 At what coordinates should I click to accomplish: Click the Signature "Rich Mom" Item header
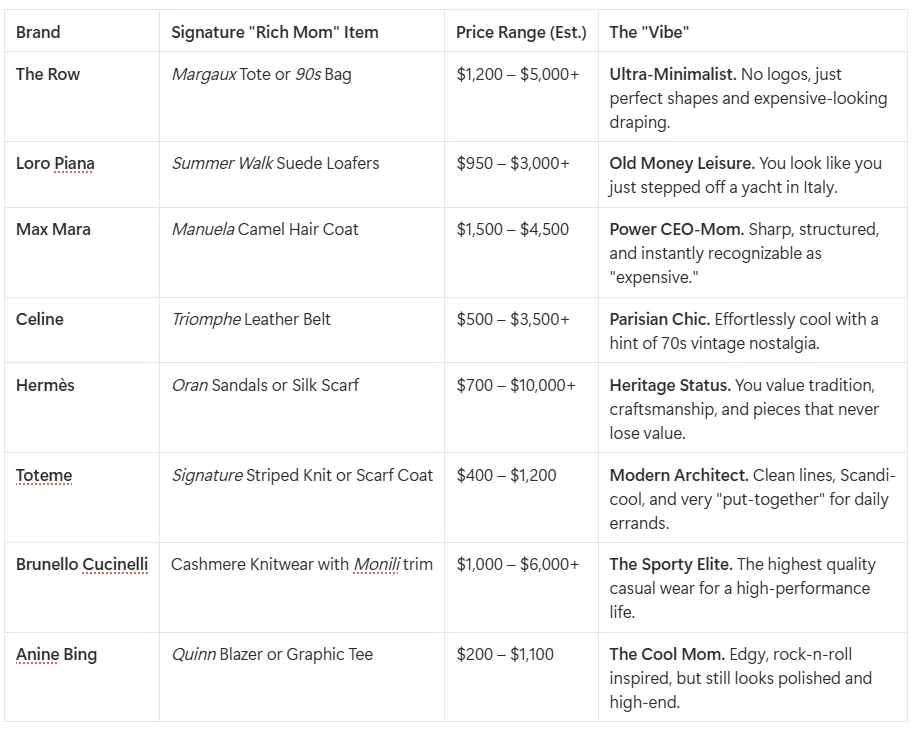274,32
